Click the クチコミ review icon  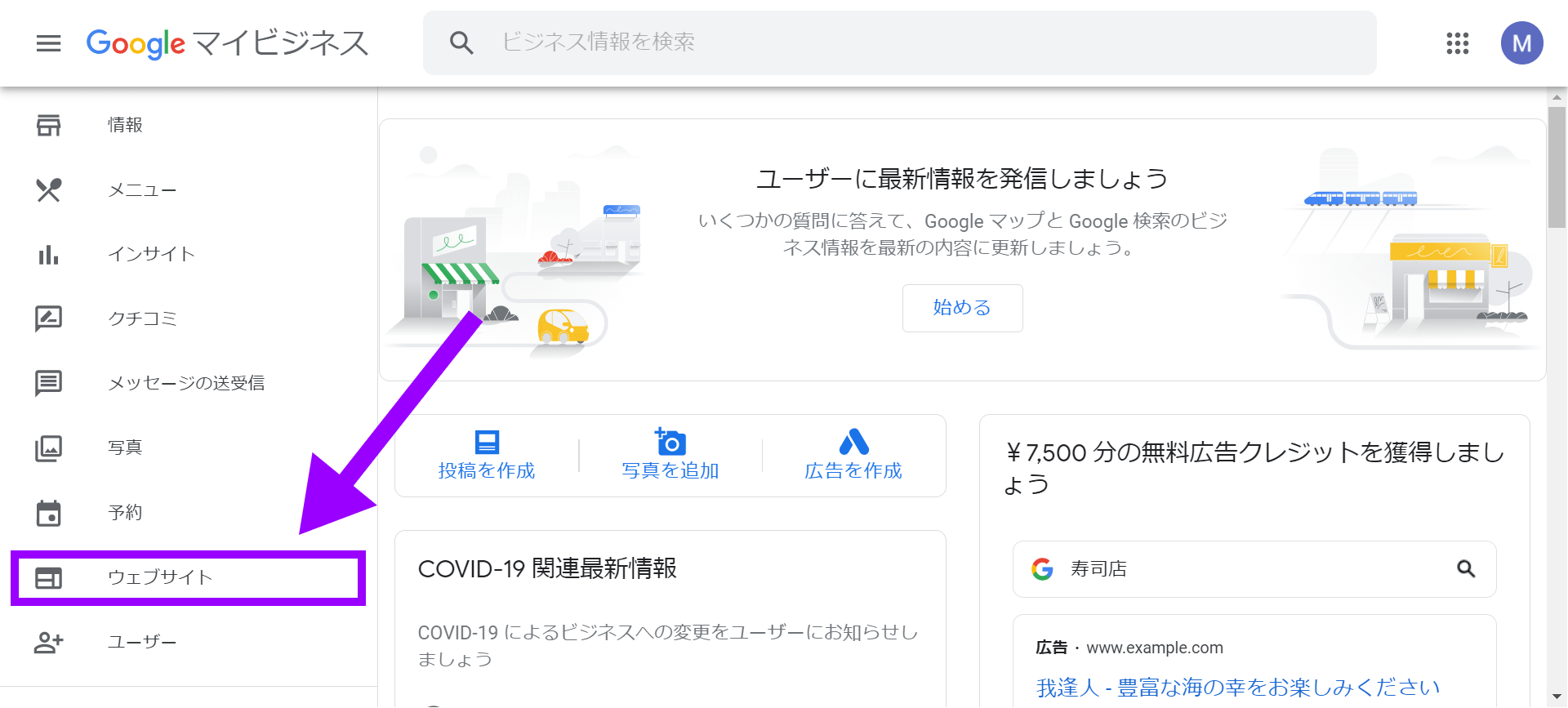49,318
